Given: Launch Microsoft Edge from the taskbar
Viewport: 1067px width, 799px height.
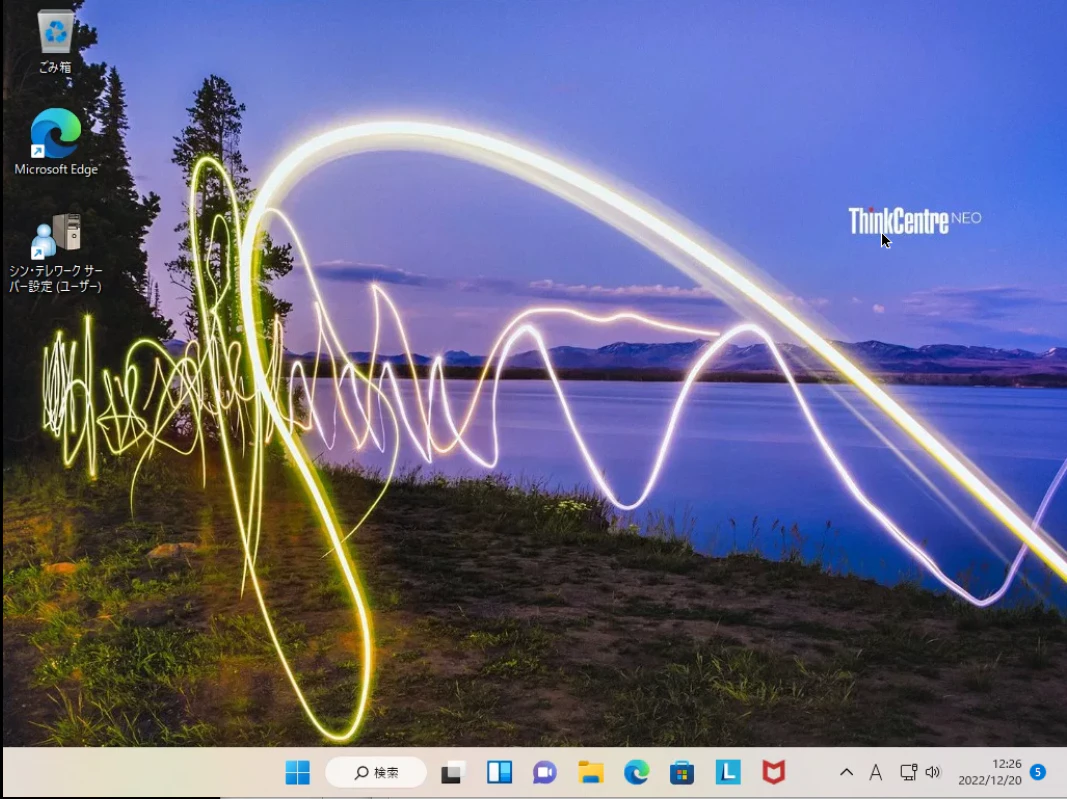Looking at the screenshot, I should (x=636, y=772).
